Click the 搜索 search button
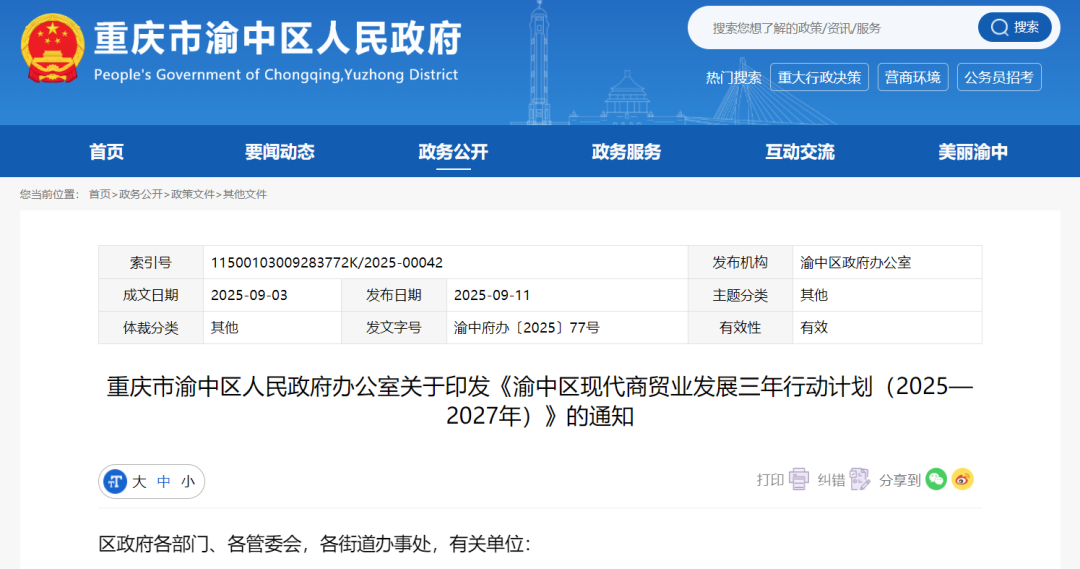 (x=1015, y=28)
